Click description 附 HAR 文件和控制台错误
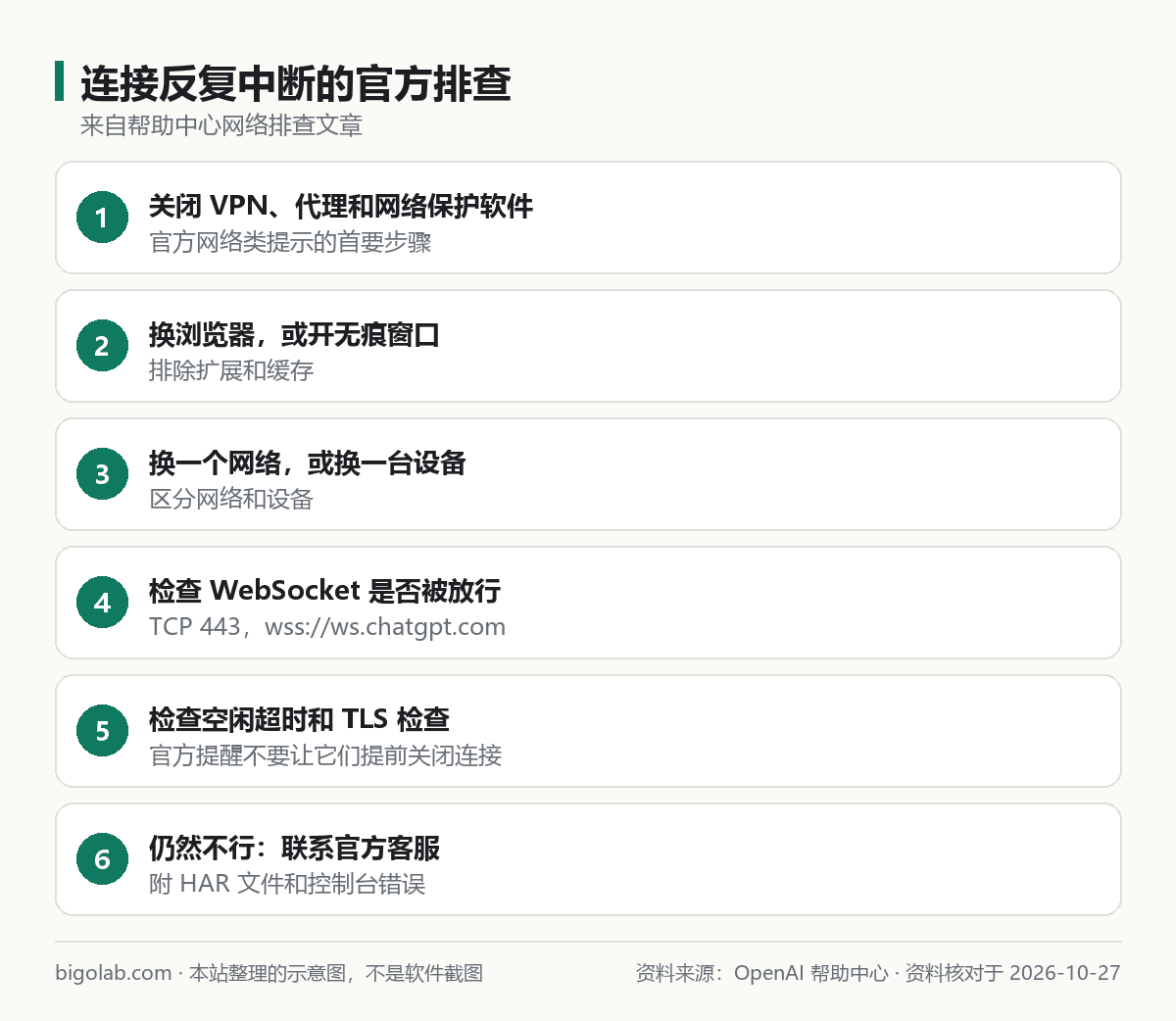The image size is (1176, 1021). tap(287, 884)
